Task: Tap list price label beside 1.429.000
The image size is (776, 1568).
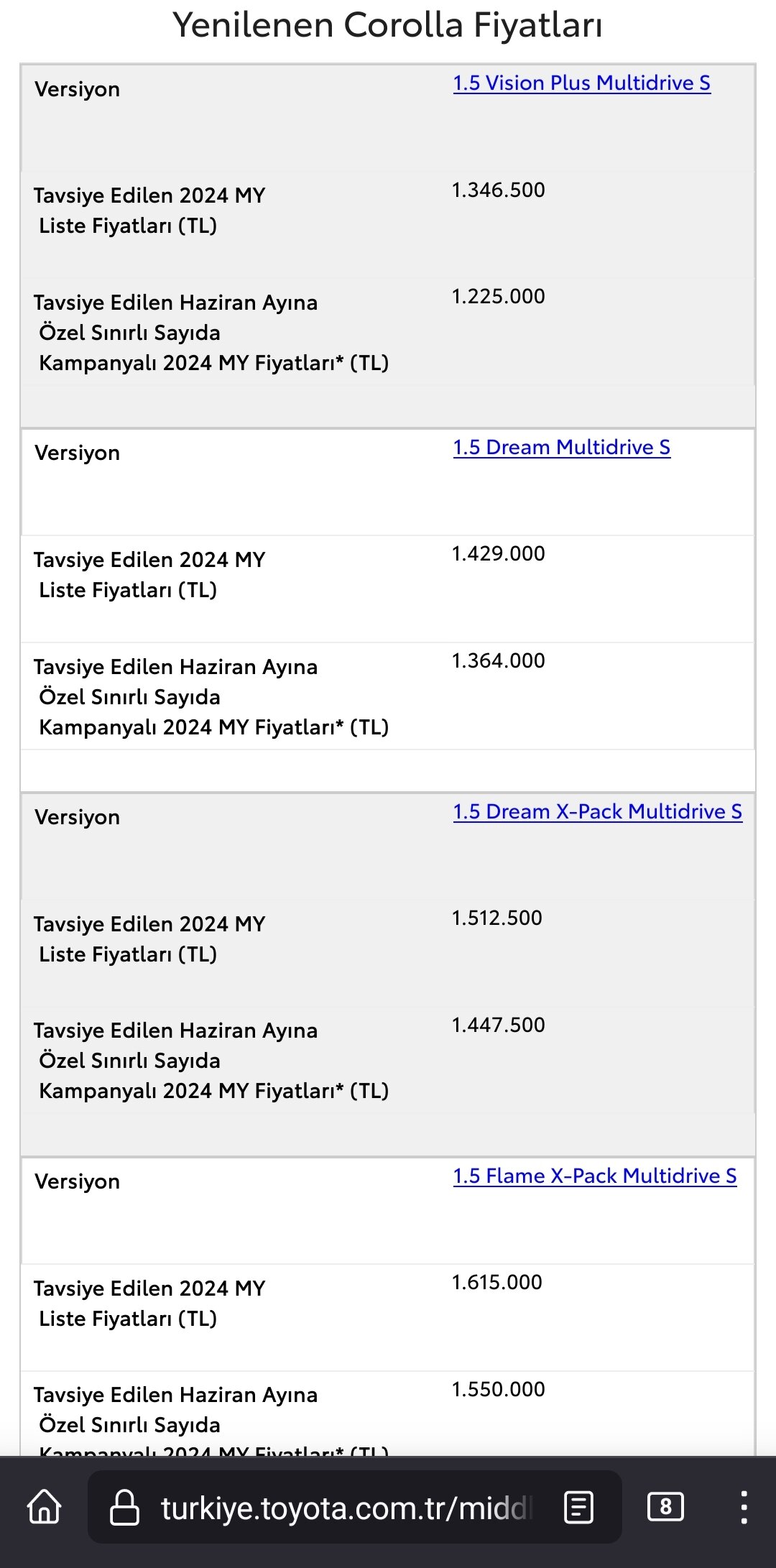Action: 149,575
